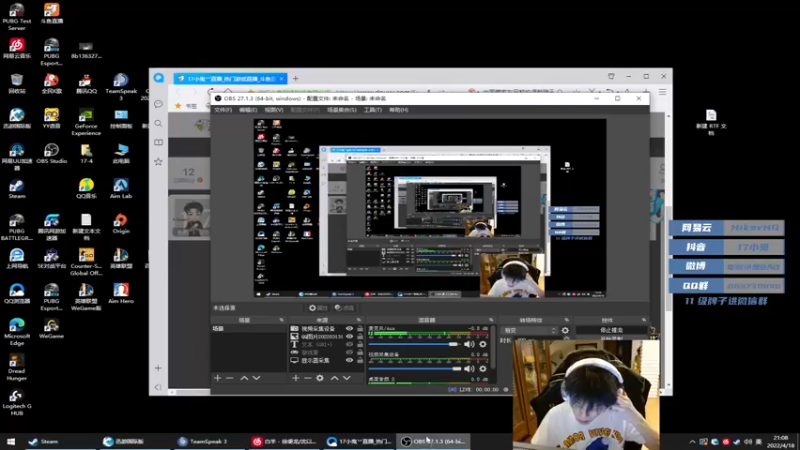
Task: Switch to TeamSpeak 3 in the taskbar
Action: 208,441
